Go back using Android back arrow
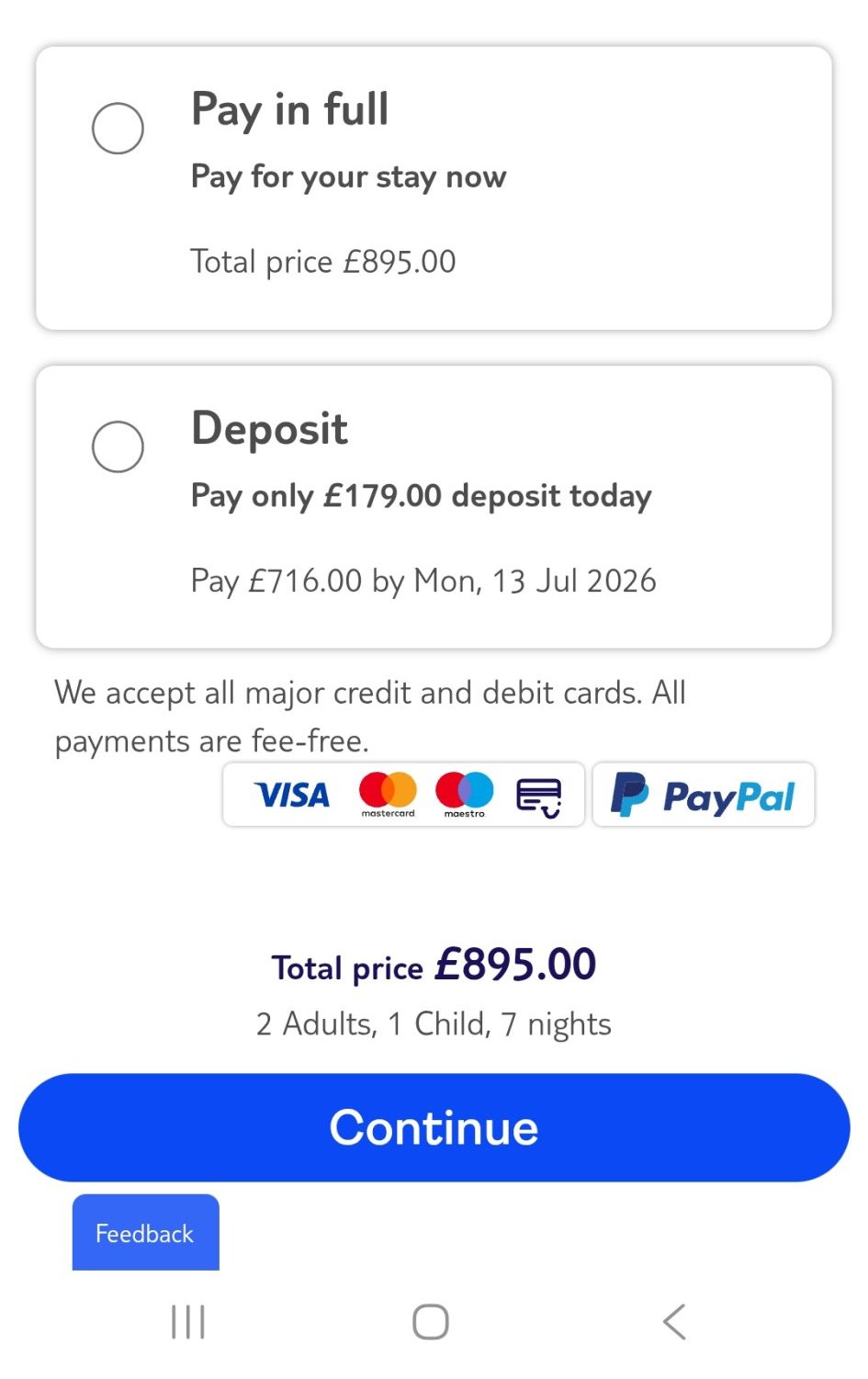This screenshot has width=868, height=1379. click(674, 1322)
